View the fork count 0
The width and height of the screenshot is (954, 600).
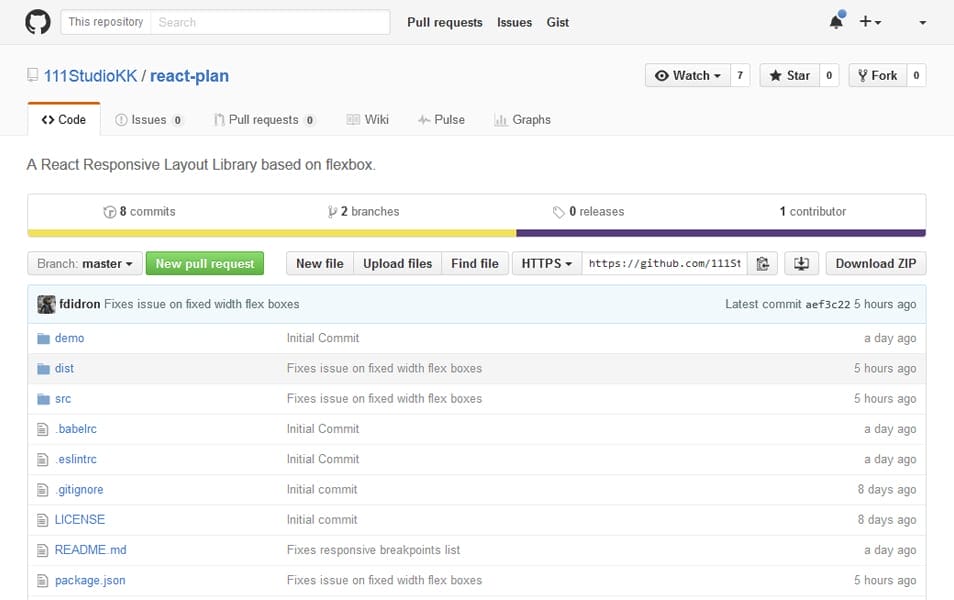pos(916,75)
